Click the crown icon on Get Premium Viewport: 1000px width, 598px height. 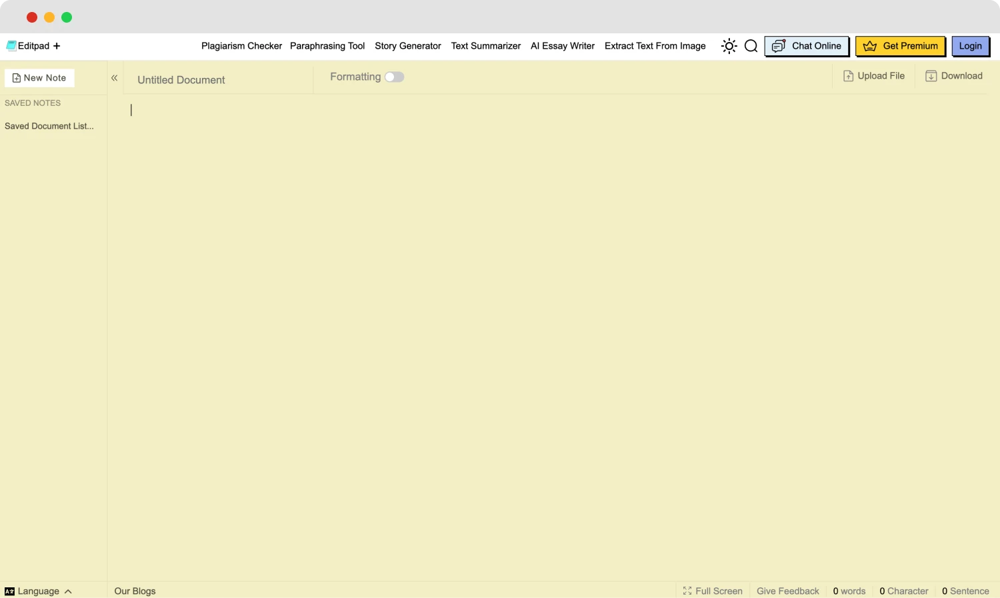click(869, 46)
